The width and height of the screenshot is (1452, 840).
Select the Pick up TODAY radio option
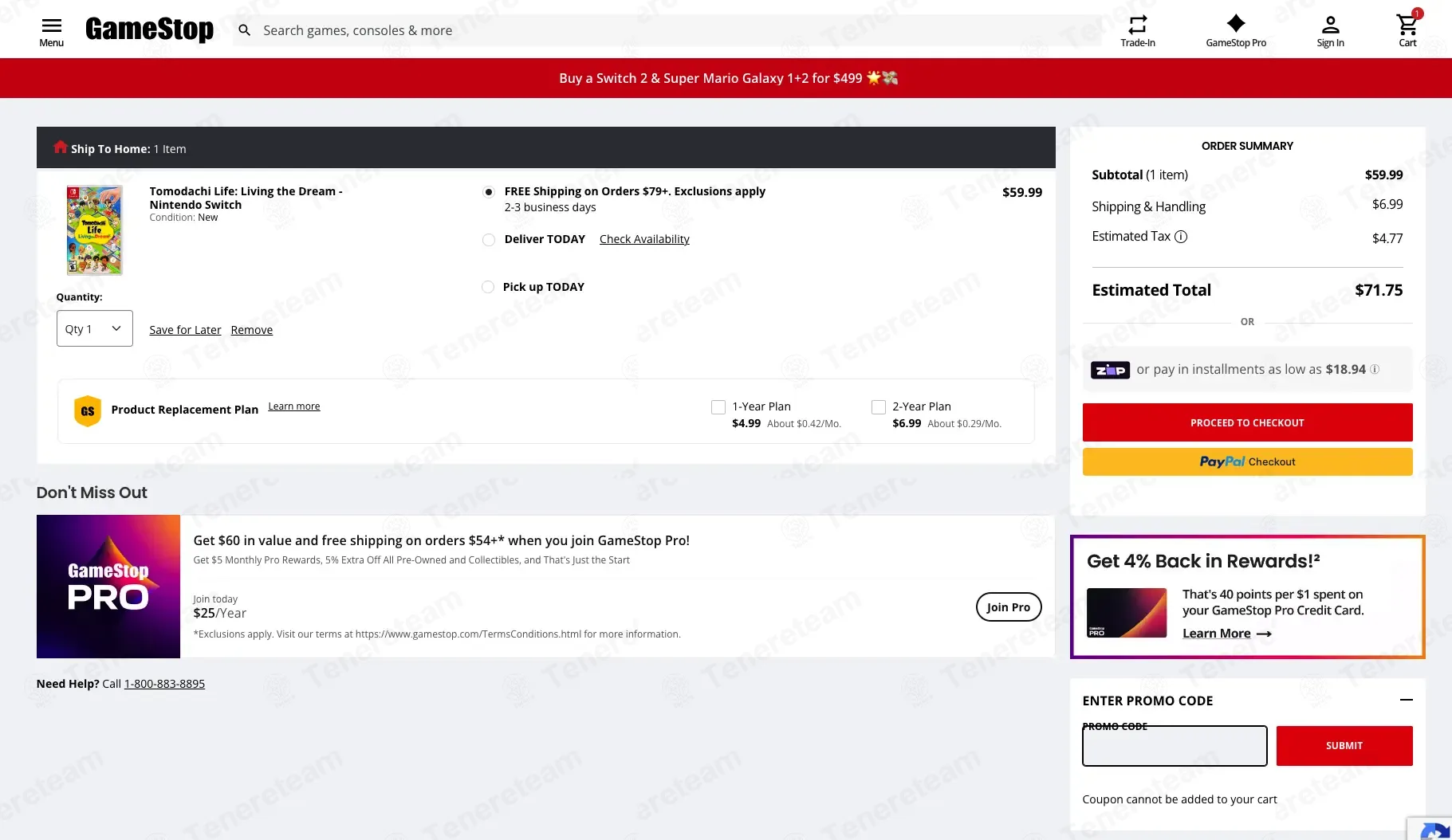click(x=488, y=287)
